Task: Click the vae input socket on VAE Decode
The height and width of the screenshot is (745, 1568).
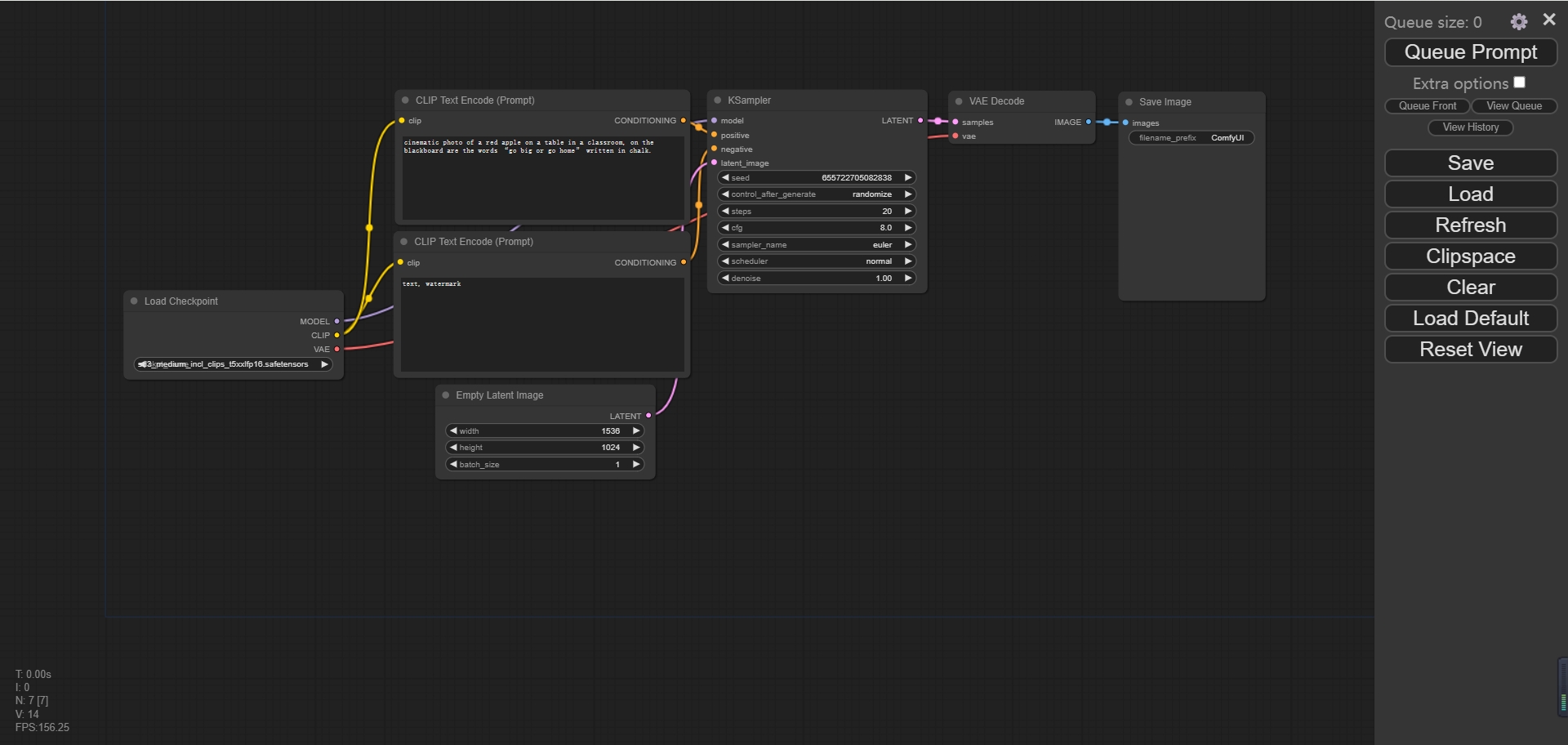Action: point(955,136)
